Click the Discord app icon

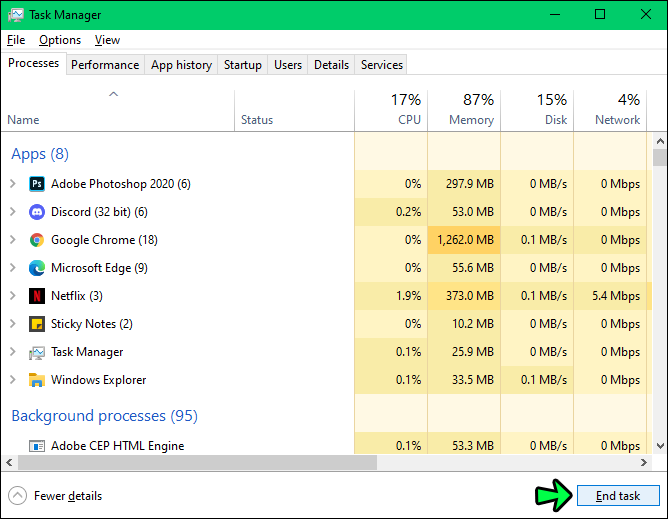pyautogui.click(x=37, y=212)
